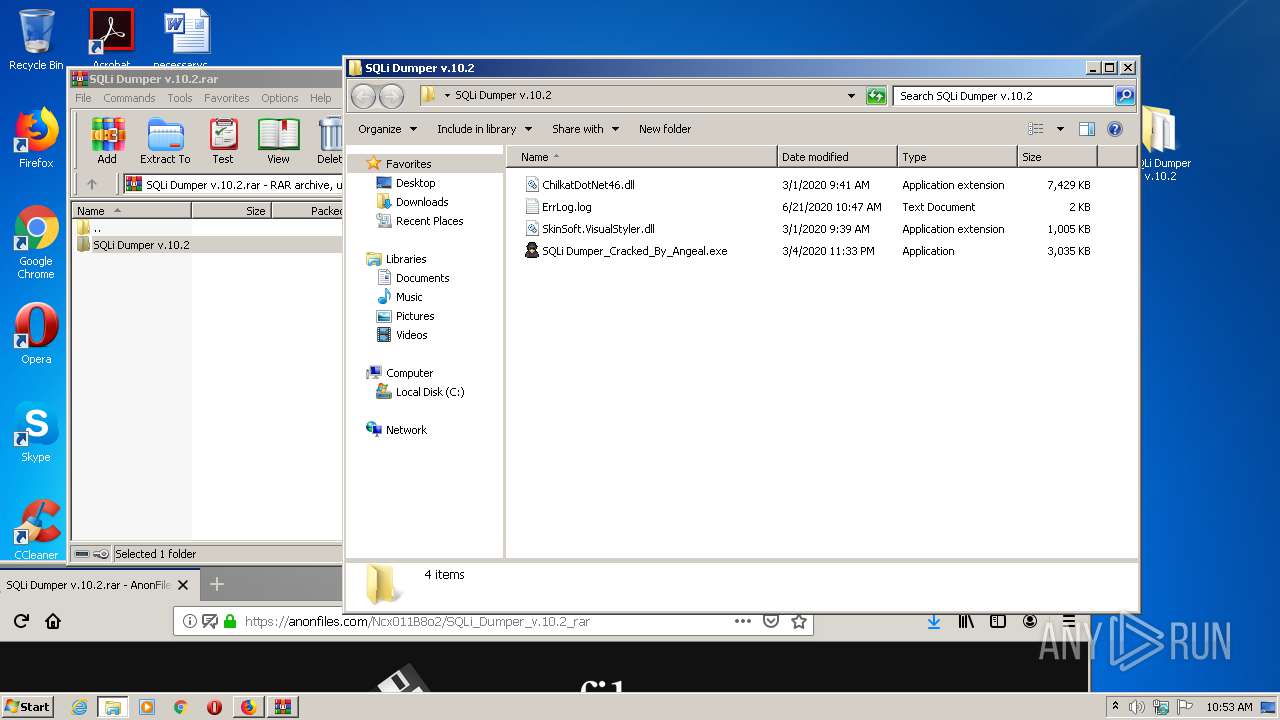
Task: Open the Share with dropdown
Action: [585, 129]
